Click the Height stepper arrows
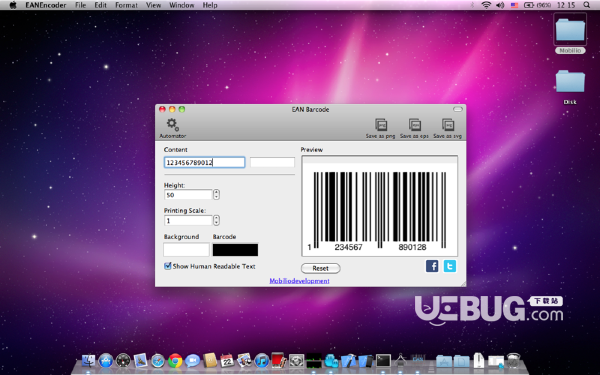This screenshot has height=375, width=600. point(217,194)
